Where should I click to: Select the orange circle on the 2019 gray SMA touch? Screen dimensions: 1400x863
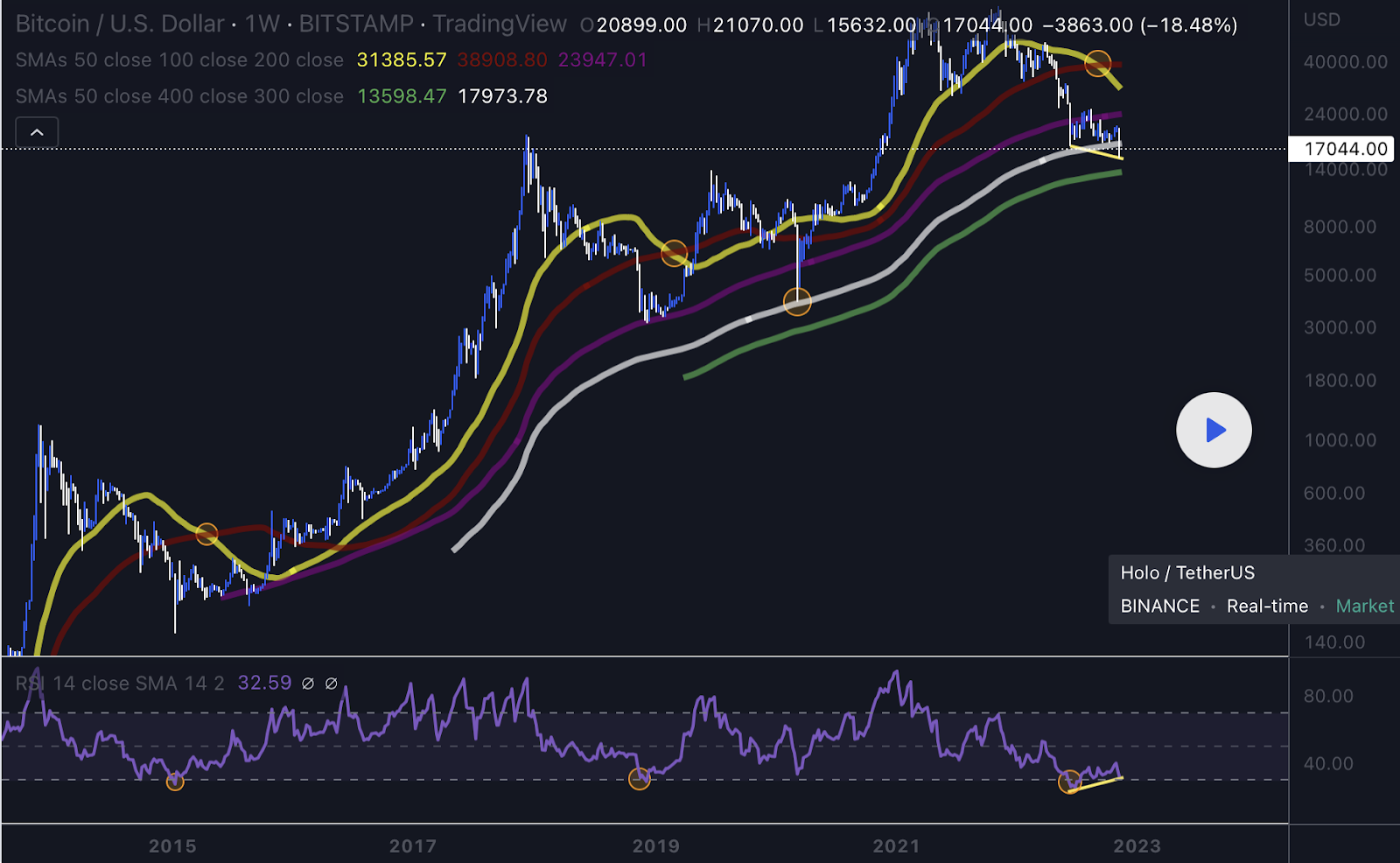tap(797, 301)
